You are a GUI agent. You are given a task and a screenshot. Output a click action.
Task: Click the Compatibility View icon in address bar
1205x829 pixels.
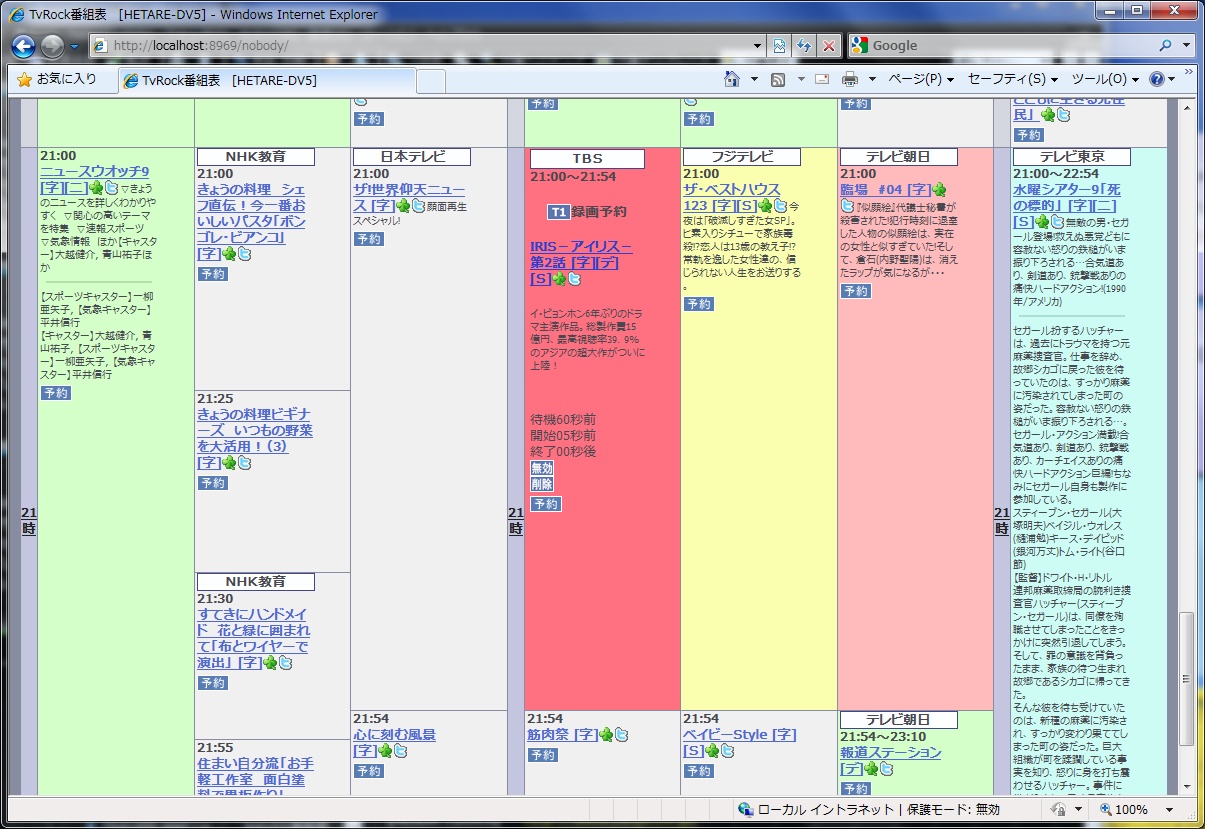[780, 46]
